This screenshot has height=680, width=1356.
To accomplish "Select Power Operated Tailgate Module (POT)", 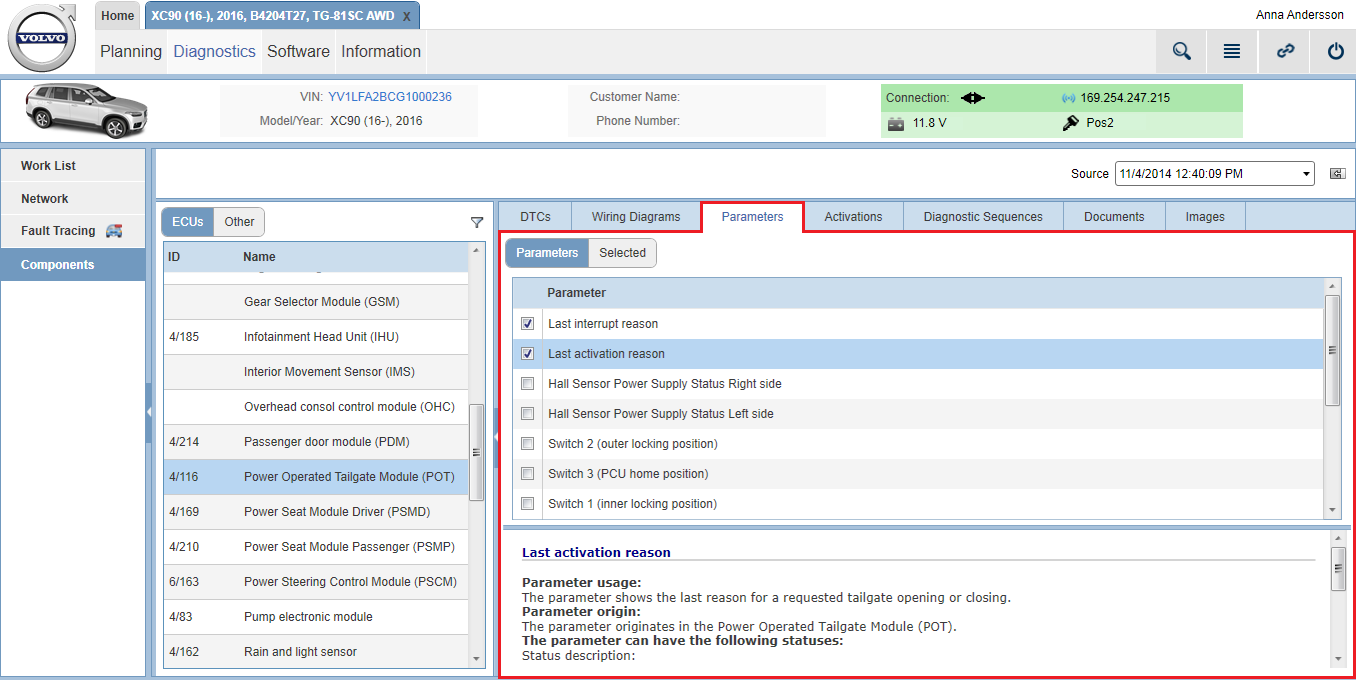I will pyautogui.click(x=316, y=477).
